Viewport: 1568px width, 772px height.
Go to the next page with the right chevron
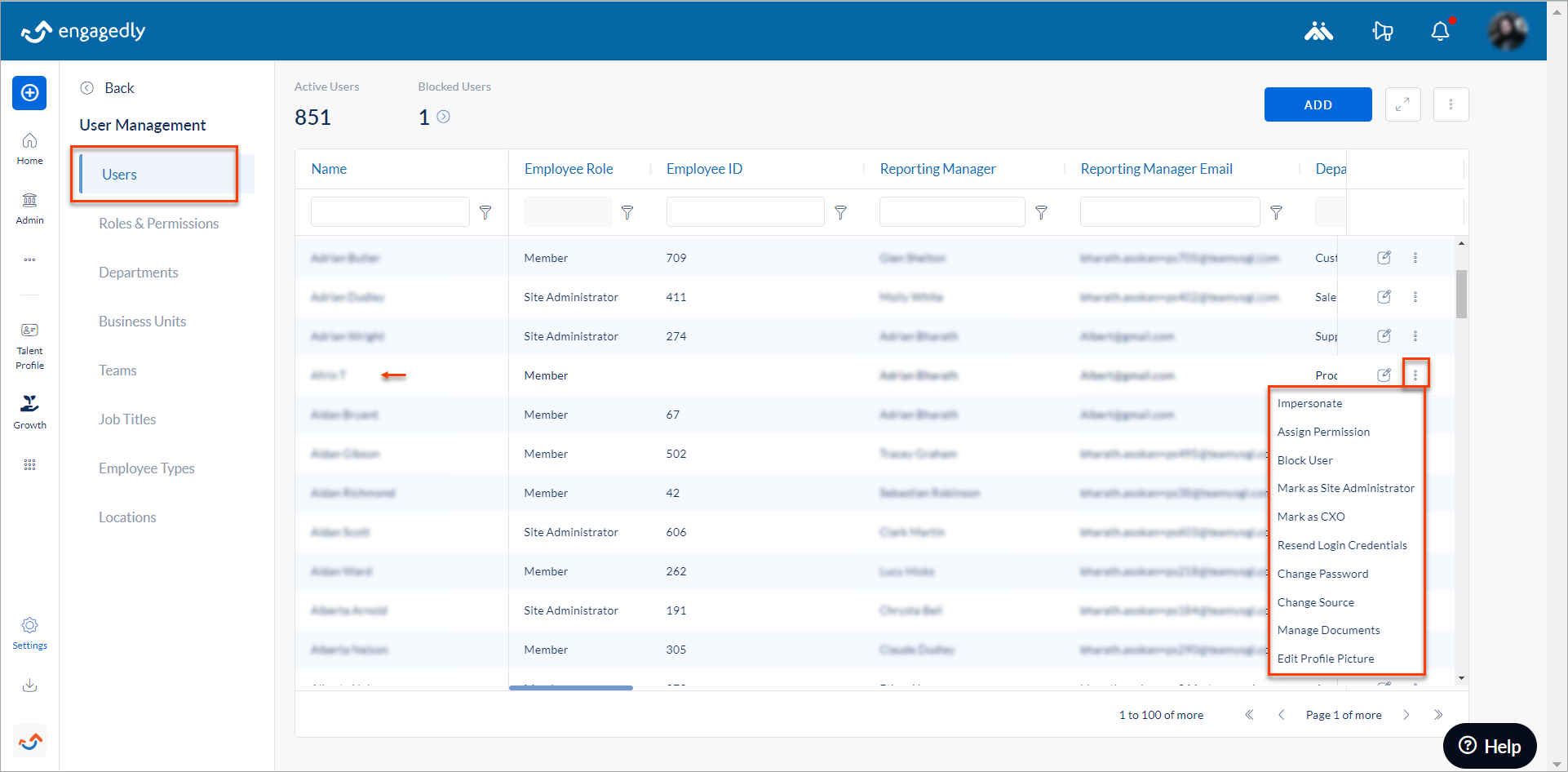coord(1406,715)
